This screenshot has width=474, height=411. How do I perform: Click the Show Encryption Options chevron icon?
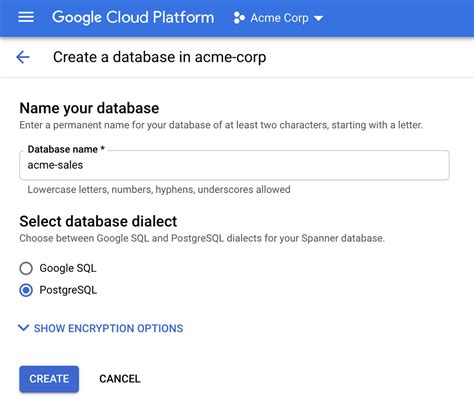(x=23, y=328)
